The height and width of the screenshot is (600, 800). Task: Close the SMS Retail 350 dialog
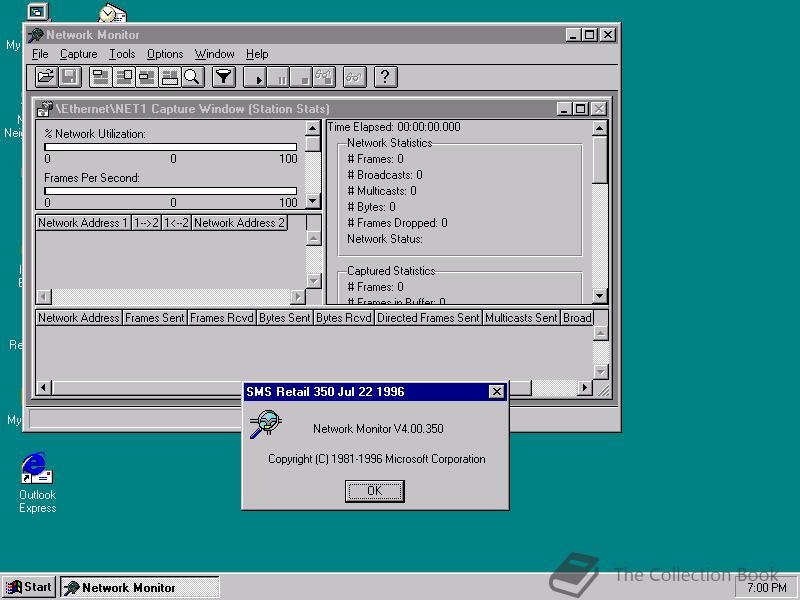coord(496,391)
